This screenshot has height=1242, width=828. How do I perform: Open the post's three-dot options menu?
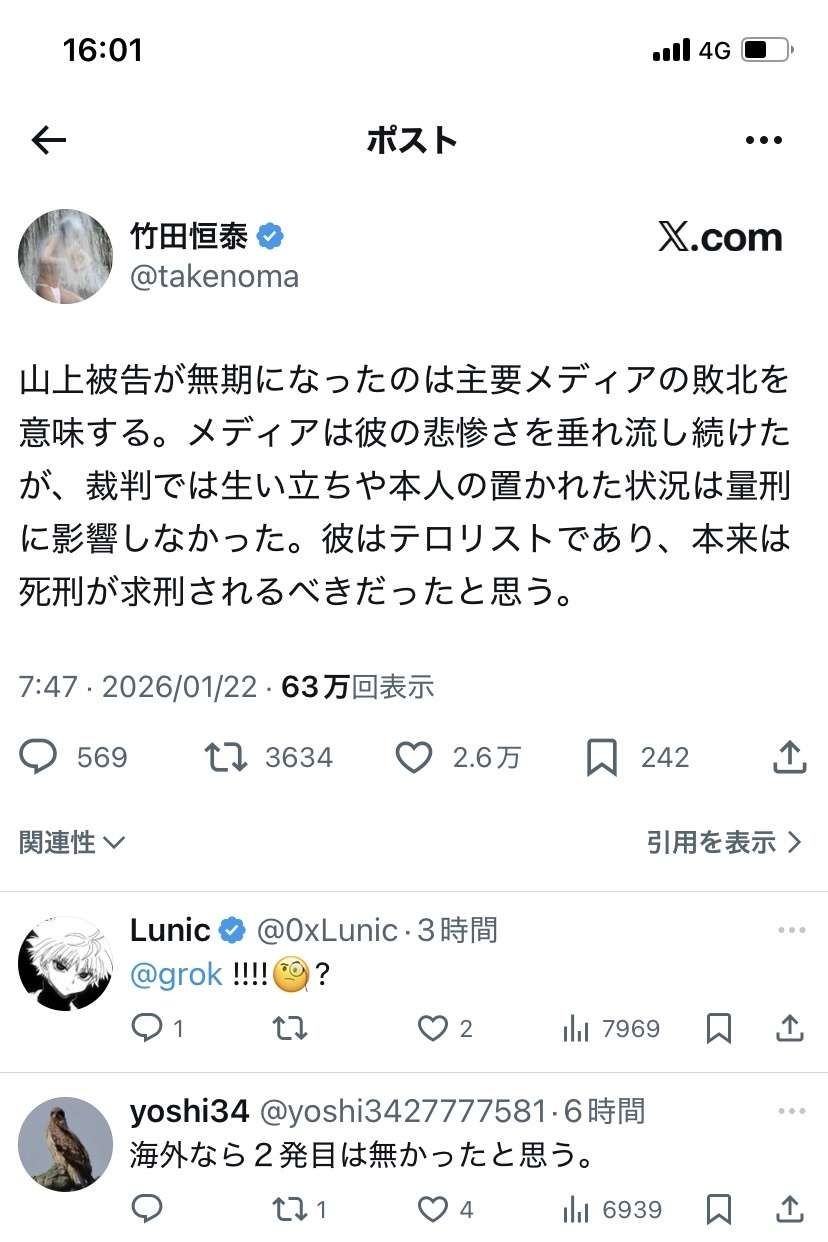(x=764, y=141)
